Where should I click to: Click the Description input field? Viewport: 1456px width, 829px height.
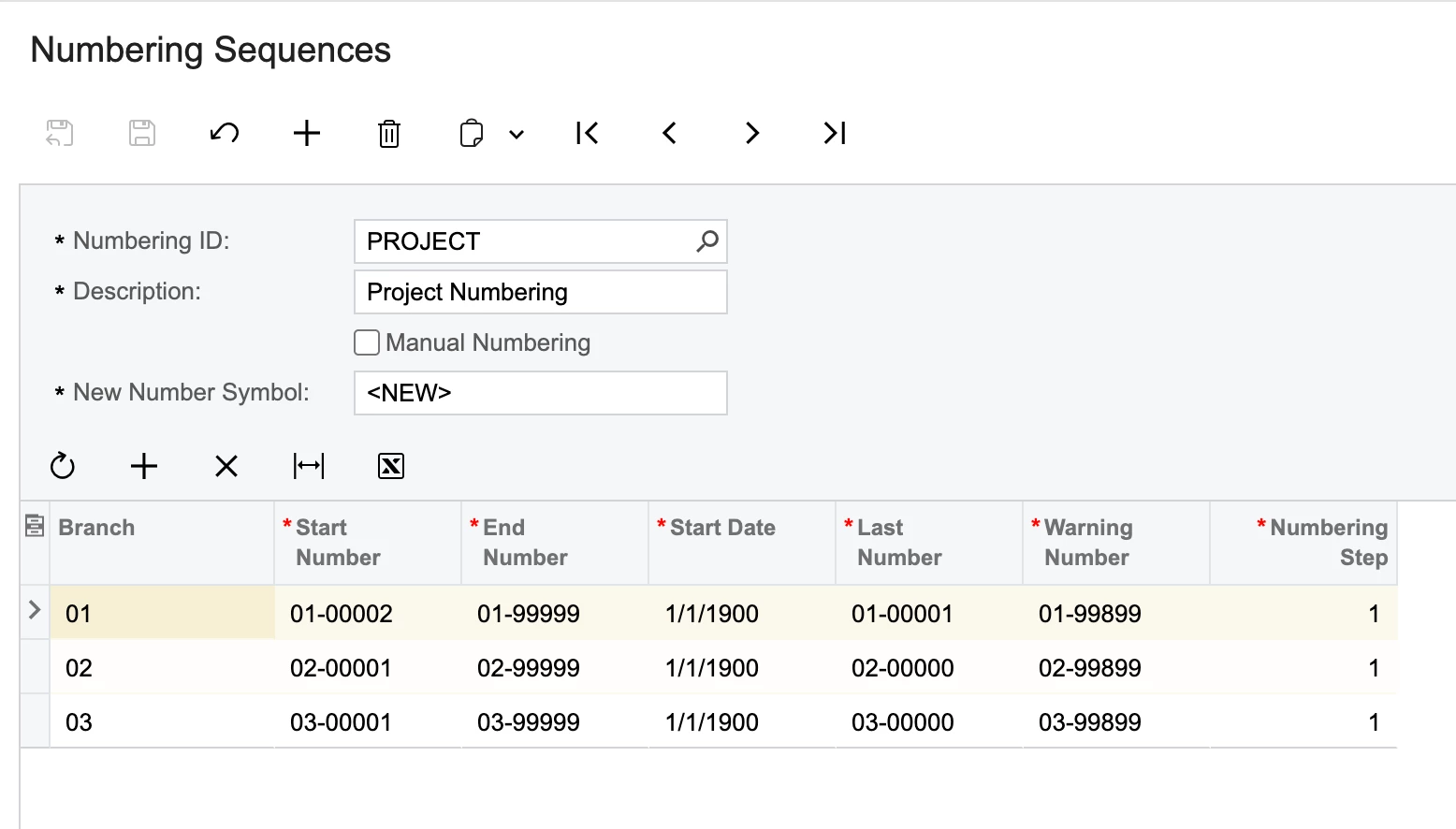coord(540,292)
